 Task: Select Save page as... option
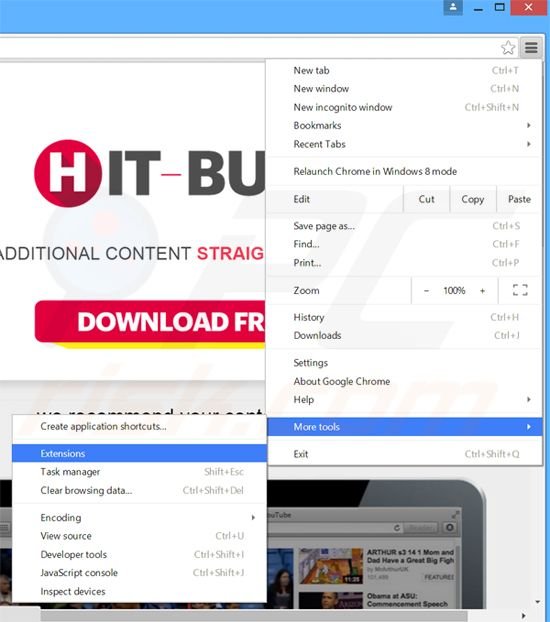405,226
